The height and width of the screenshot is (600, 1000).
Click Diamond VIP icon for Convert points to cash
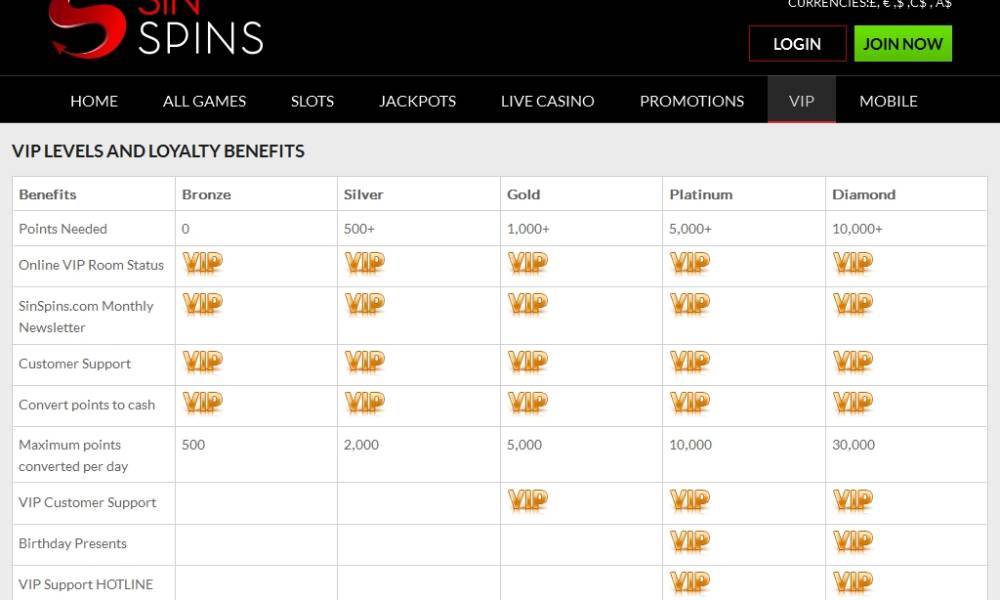(x=853, y=403)
